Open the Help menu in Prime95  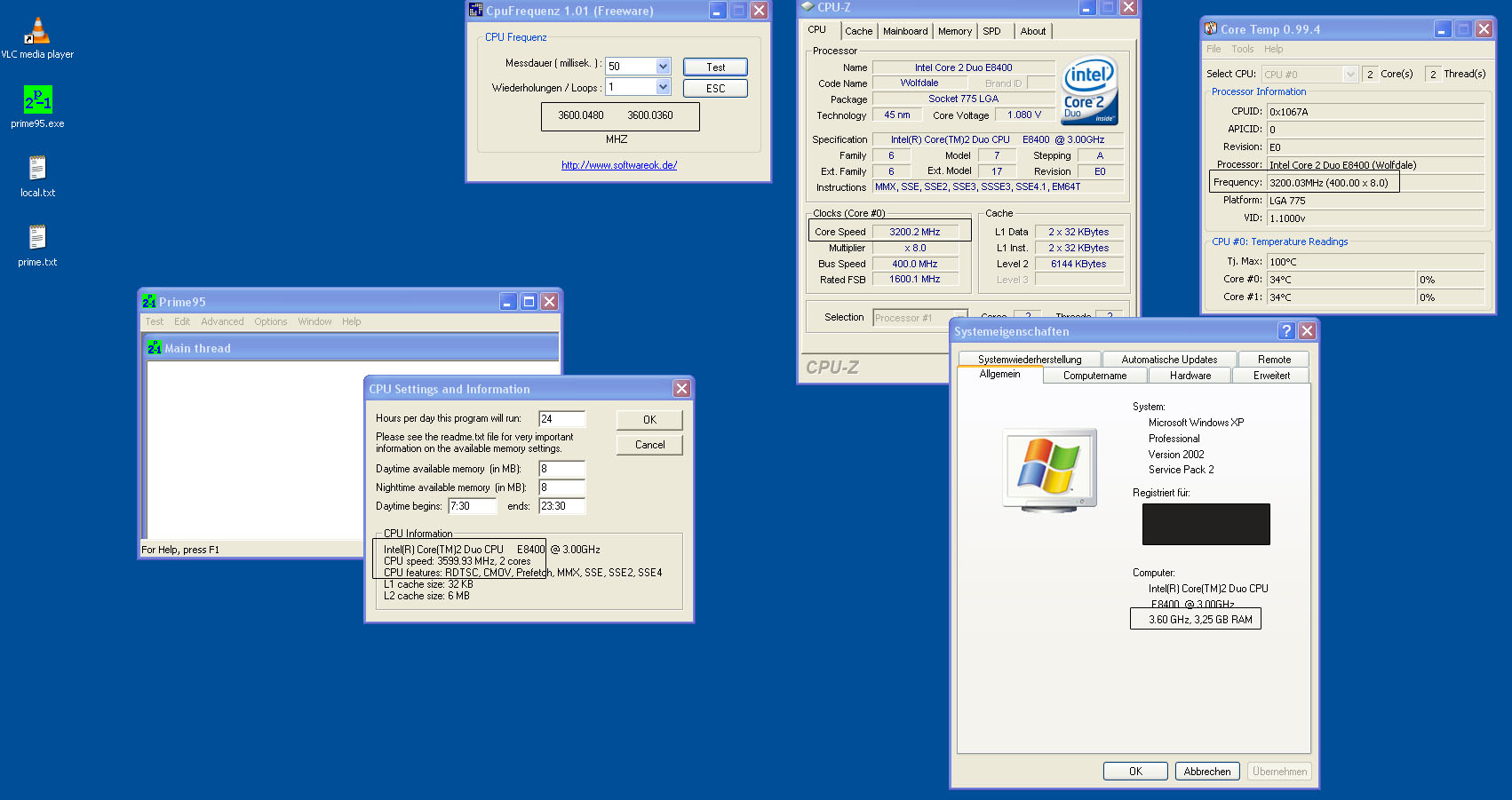pos(352,322)
